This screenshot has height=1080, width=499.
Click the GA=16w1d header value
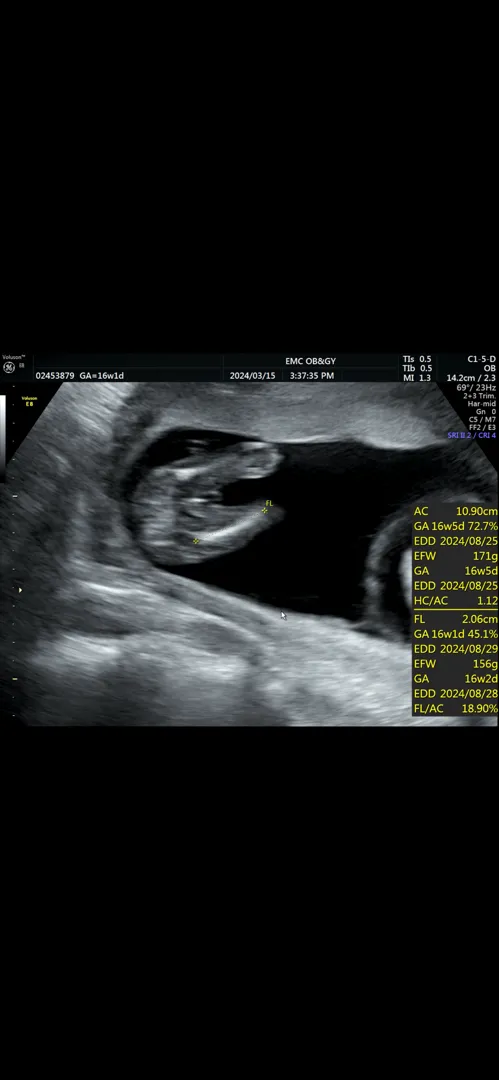(x=102, y=376)
